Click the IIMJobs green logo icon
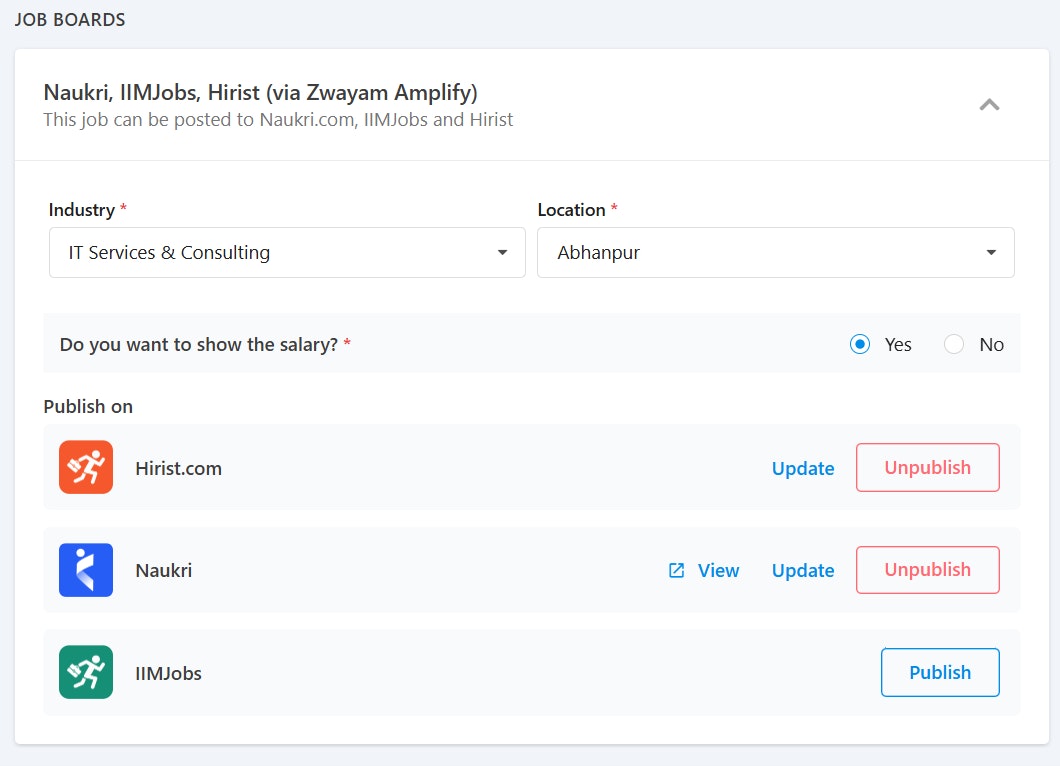Viewport: 1060px width, 766px height. (86, 672)
